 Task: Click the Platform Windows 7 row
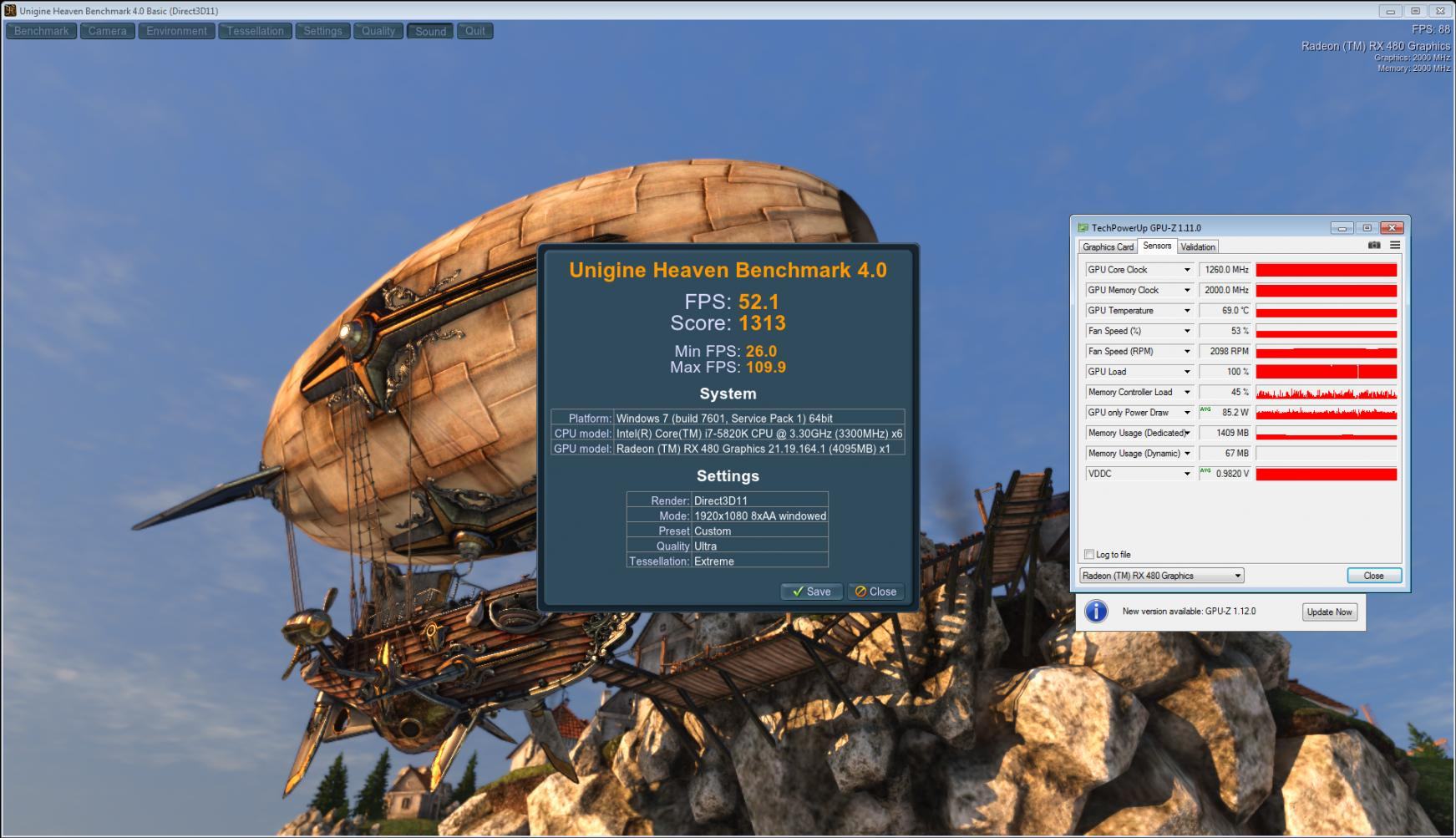728,418
